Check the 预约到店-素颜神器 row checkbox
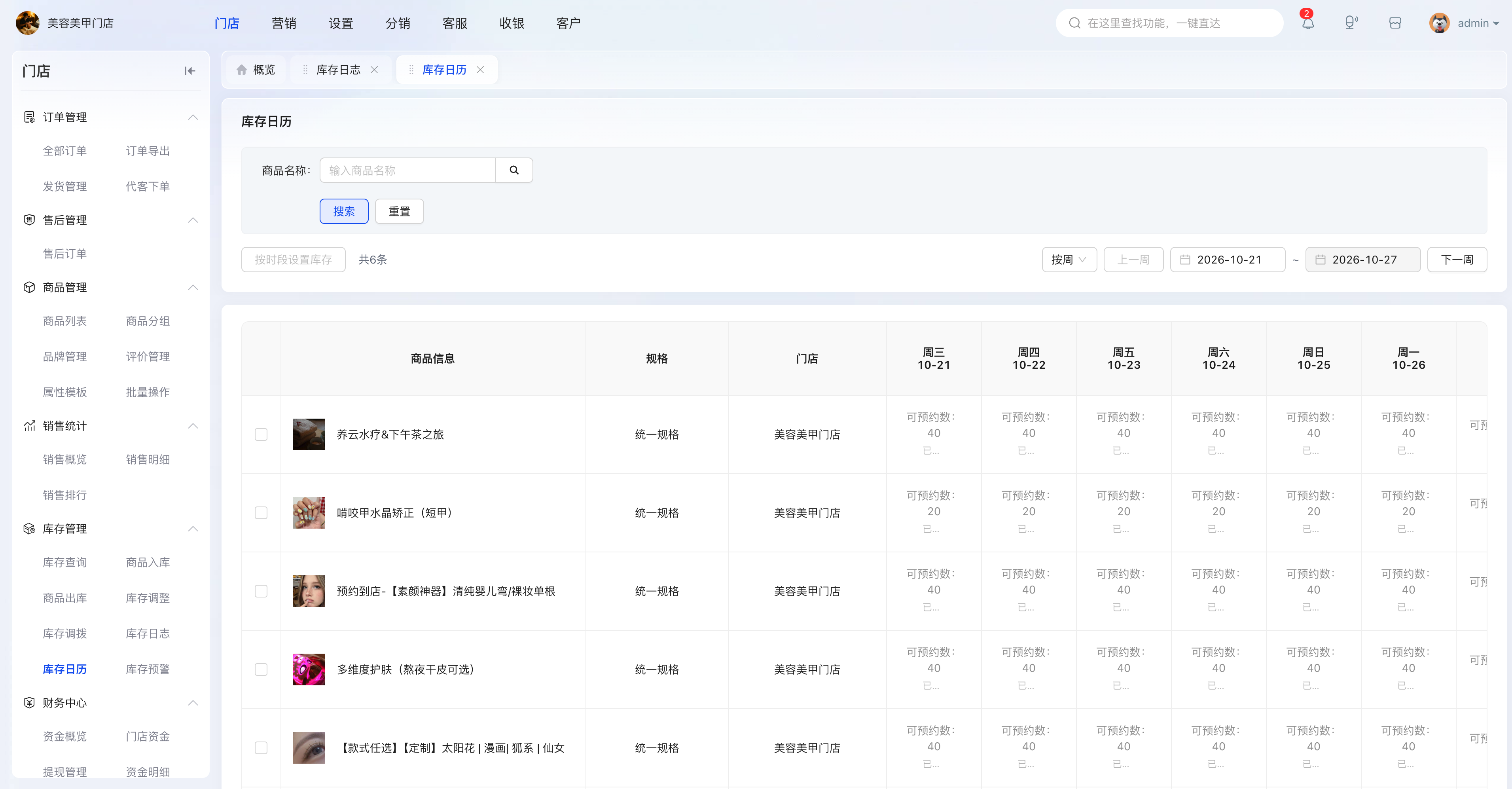The width and height of the screenshot is (1512, 789). pos(261,591)
